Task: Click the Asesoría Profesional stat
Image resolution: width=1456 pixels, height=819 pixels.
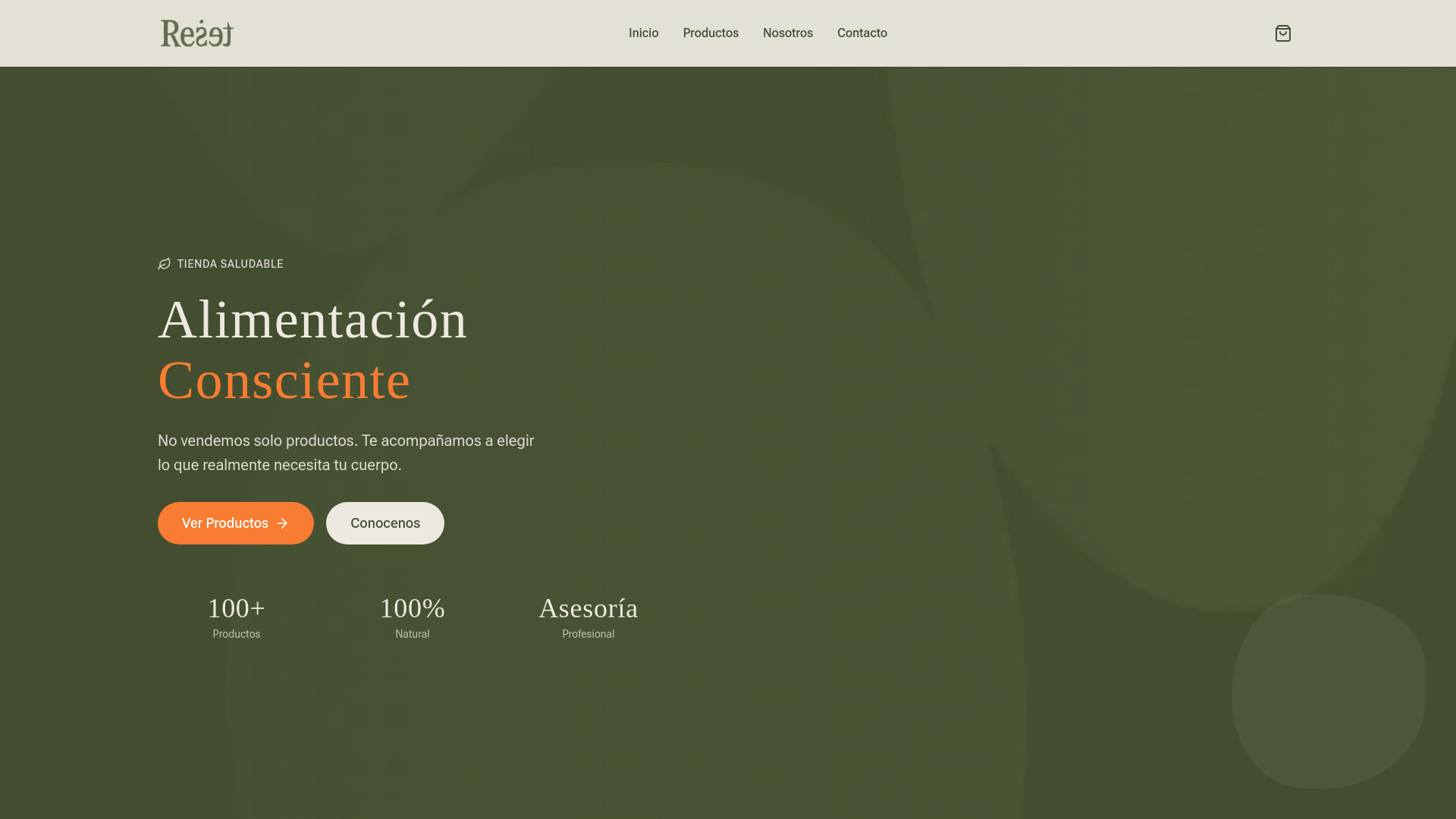Action: [588, 618]
